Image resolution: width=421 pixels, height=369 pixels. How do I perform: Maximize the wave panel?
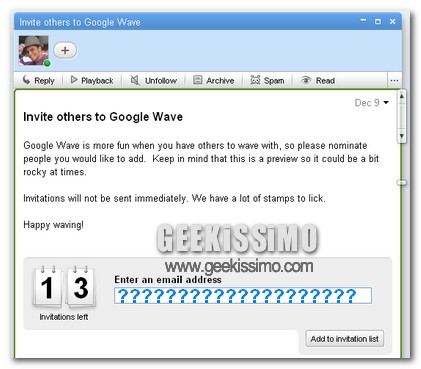click(378, 22)
